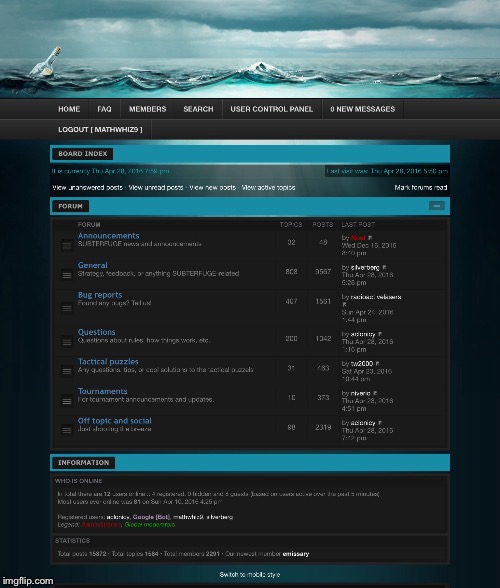Image resolution: width=500 pixels, height=588 pixels.
Task: Open the Tactical puzzles forum
Action: pyautogui.click(x=108, y=362)
